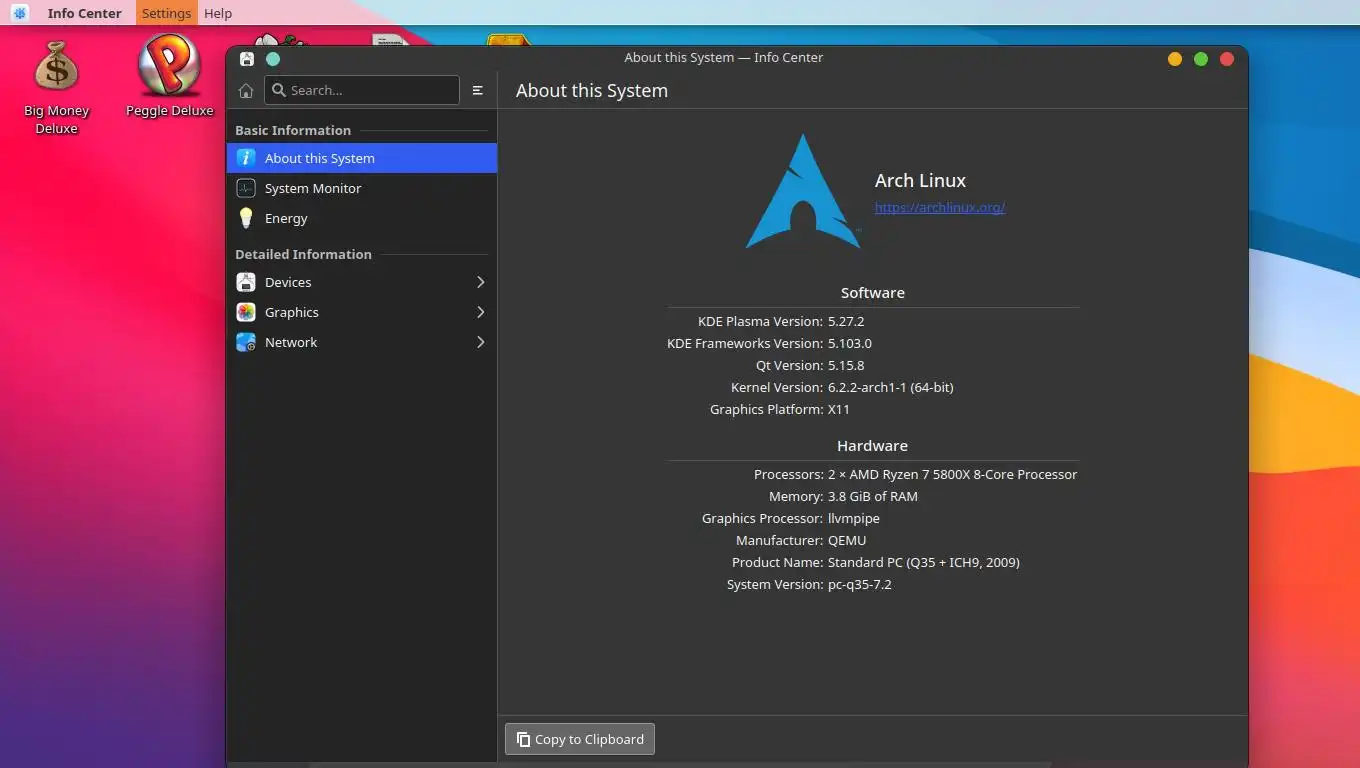
Task: Click the green maximize window button
Action: pos(1201,59)
